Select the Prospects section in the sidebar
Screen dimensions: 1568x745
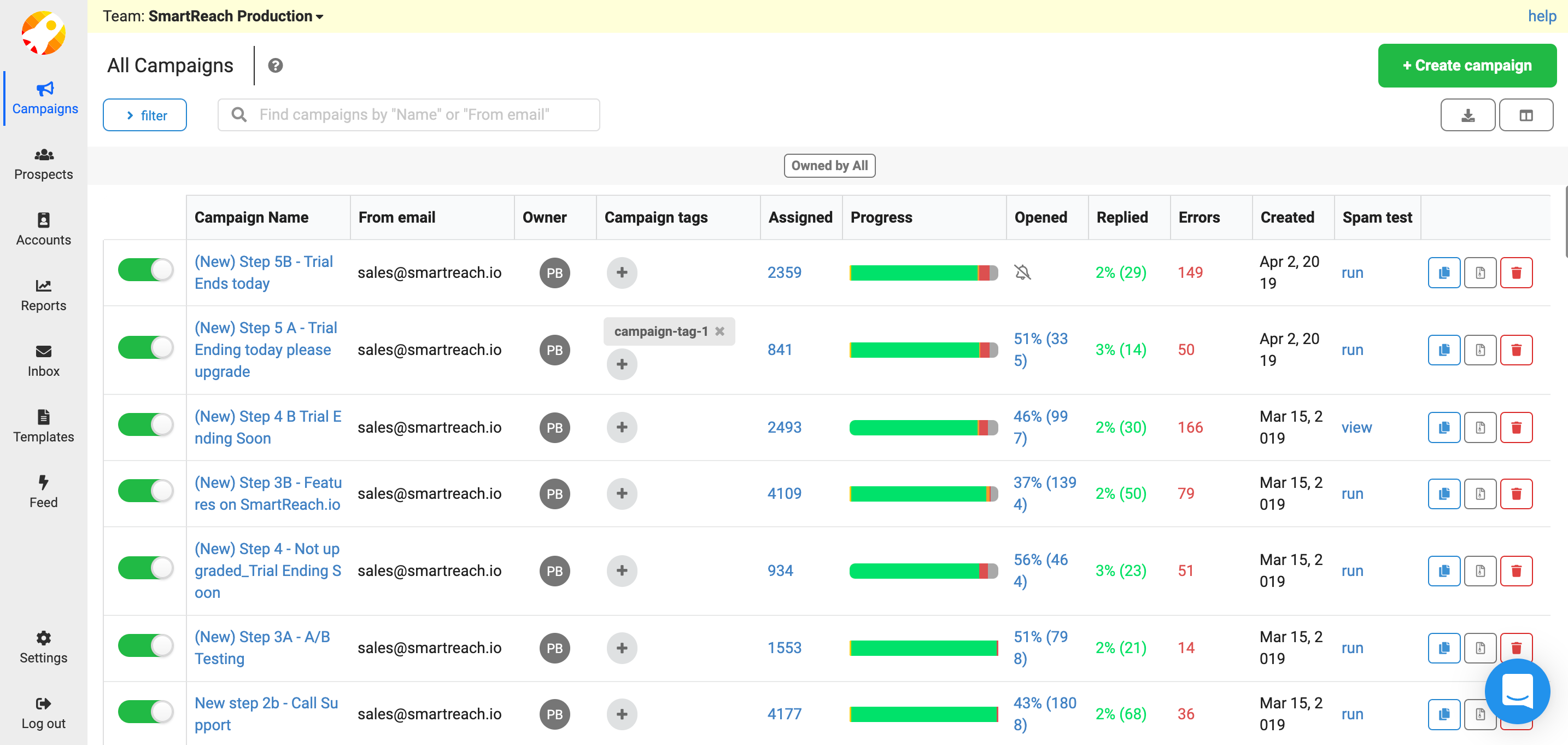click(43, 163)
